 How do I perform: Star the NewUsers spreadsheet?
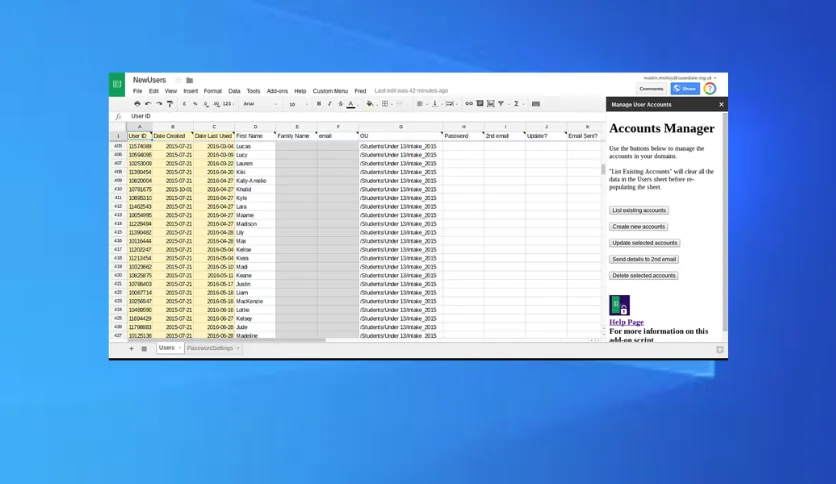pos(178,80)
